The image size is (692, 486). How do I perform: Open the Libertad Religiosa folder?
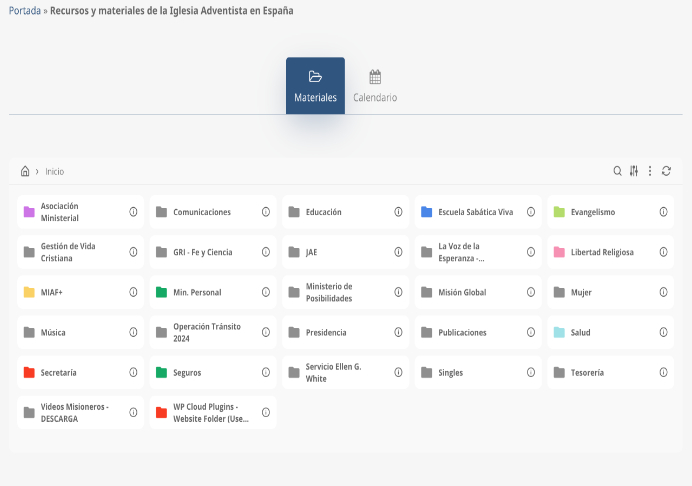(x=601, y=252)
